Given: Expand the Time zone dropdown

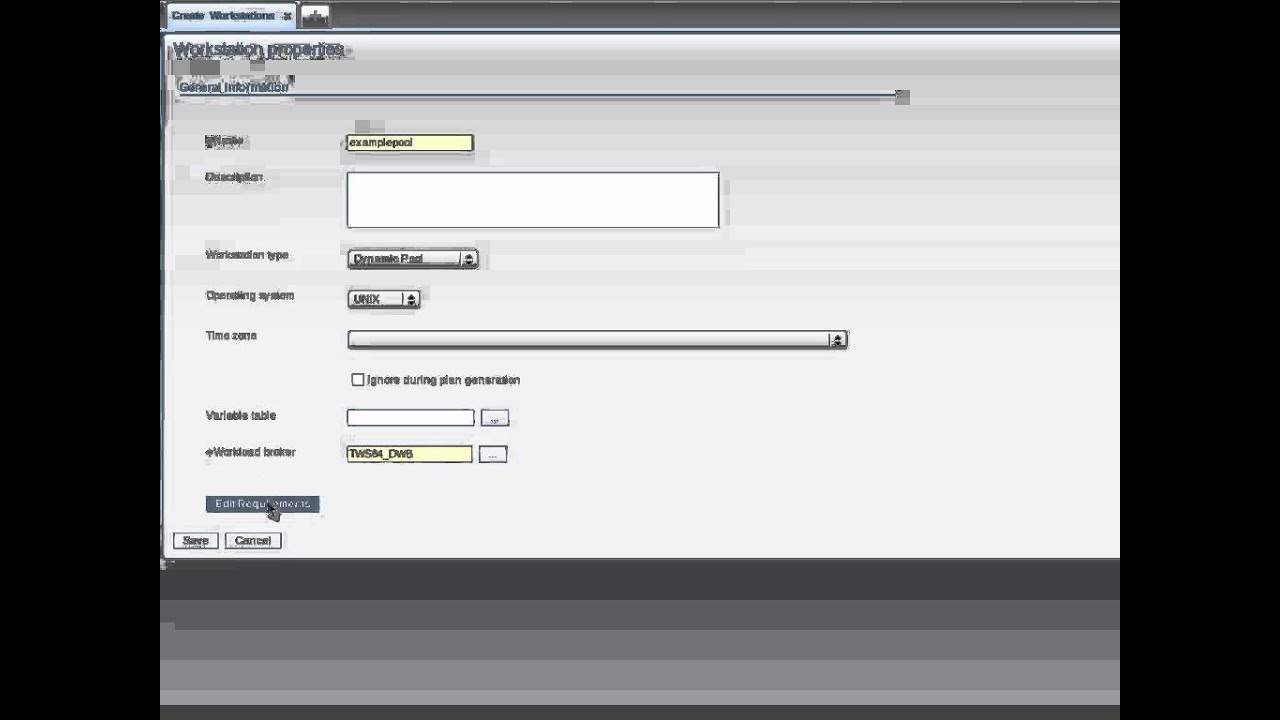Looking at the screenshot, I should pyautogui.click(x=597, y=340).
